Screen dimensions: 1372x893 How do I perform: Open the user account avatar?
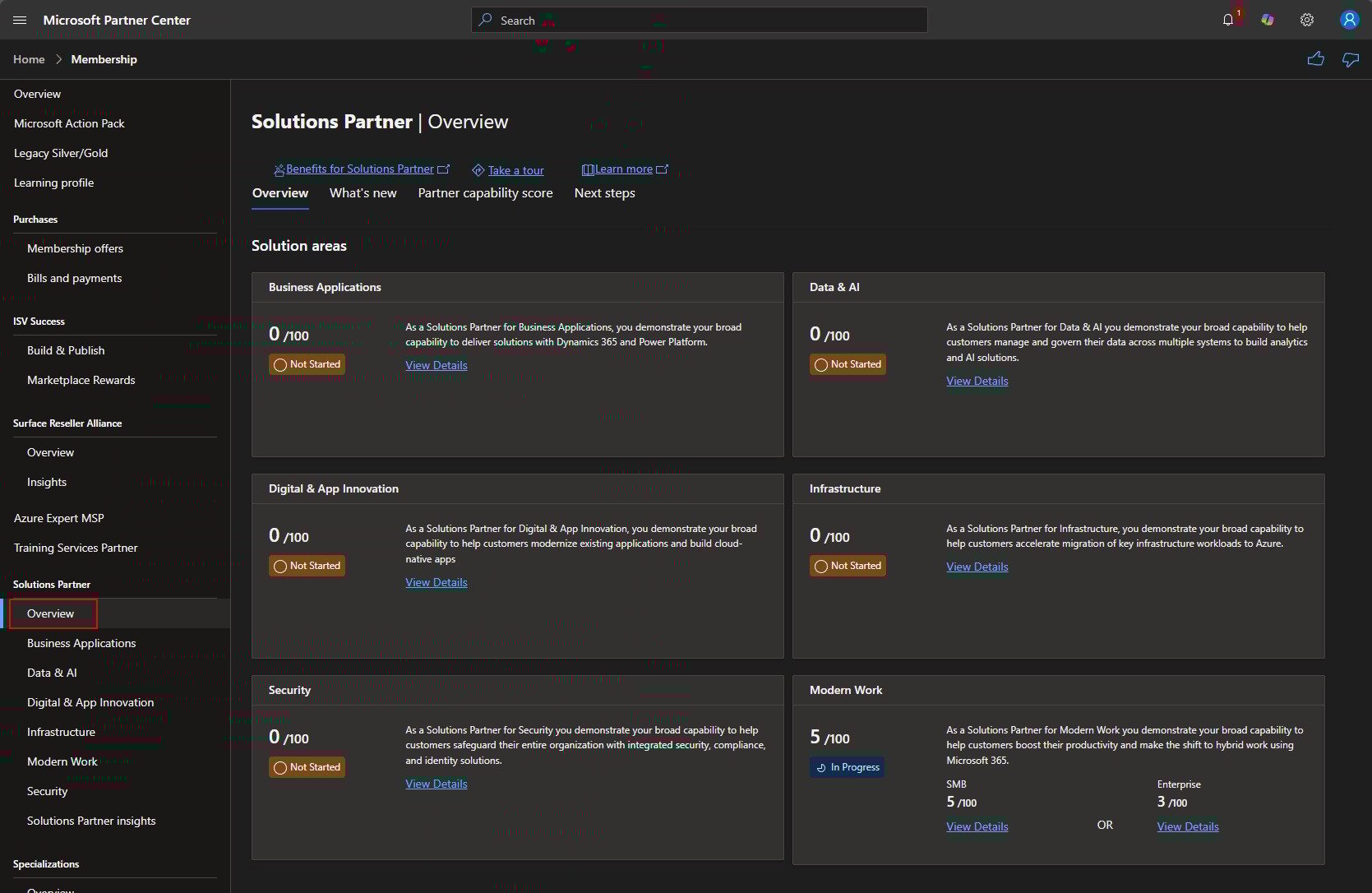(1349, 20)
